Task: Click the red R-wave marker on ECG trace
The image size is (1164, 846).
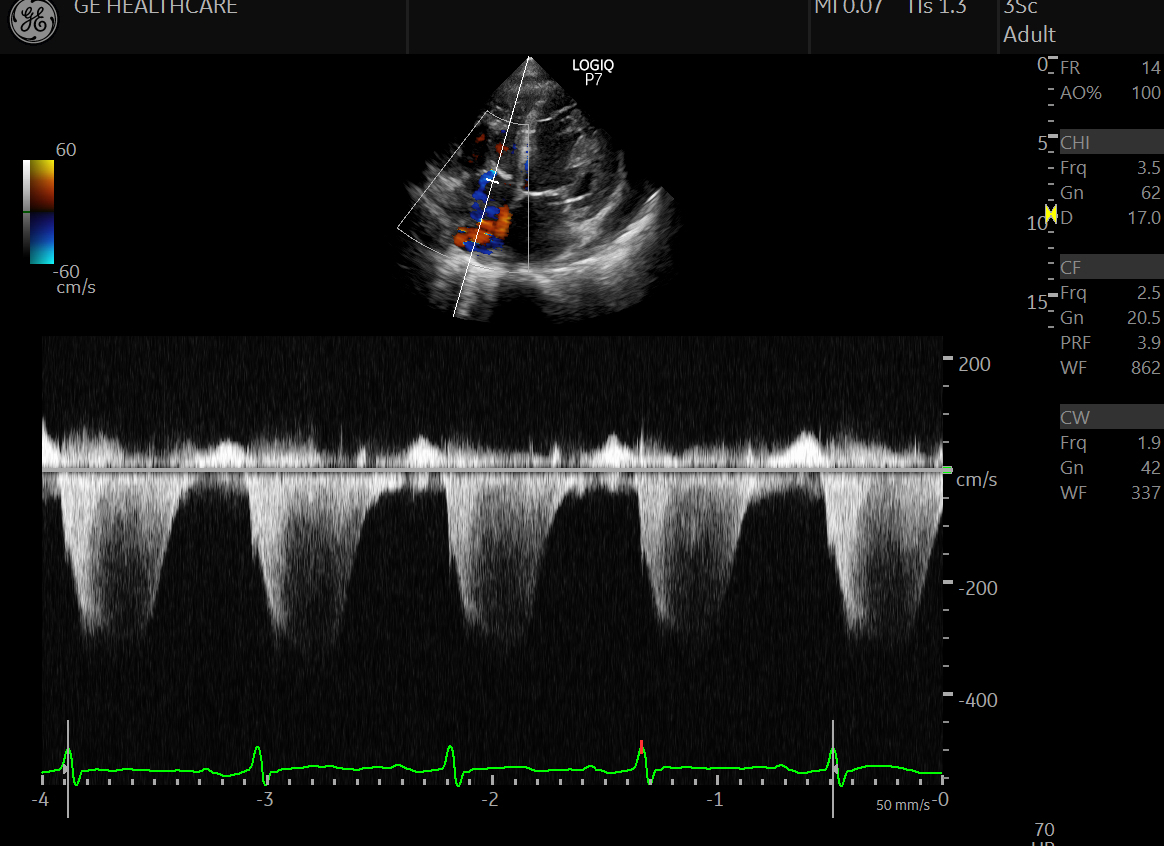Action: pyautogui.click(x=641, y=744)
